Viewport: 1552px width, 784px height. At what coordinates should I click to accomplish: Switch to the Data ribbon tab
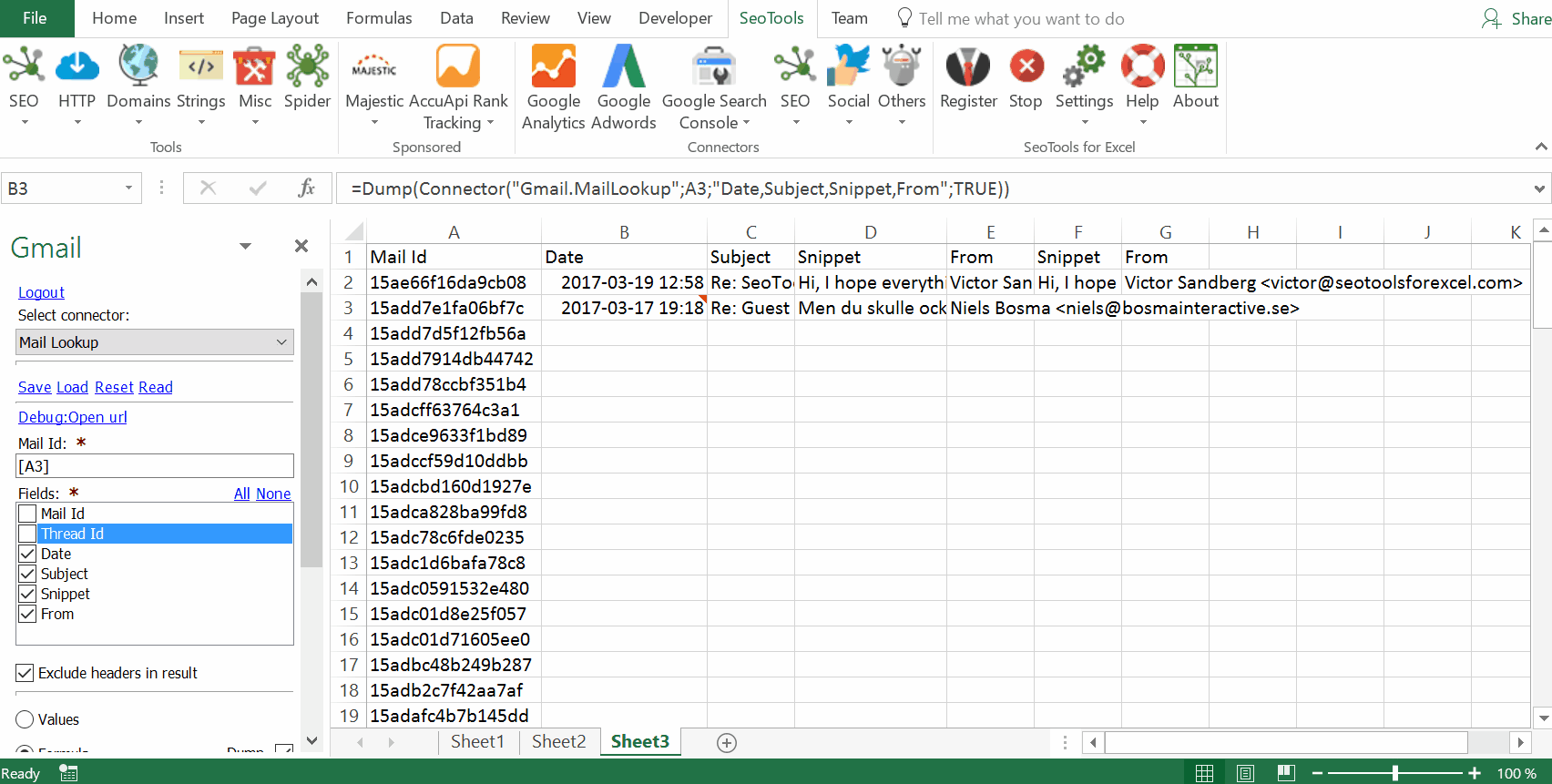[x=456, y=18]
